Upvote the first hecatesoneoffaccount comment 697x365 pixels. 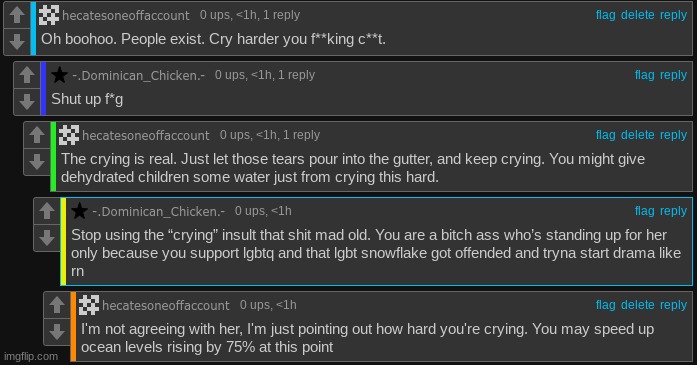coord(17,15)
